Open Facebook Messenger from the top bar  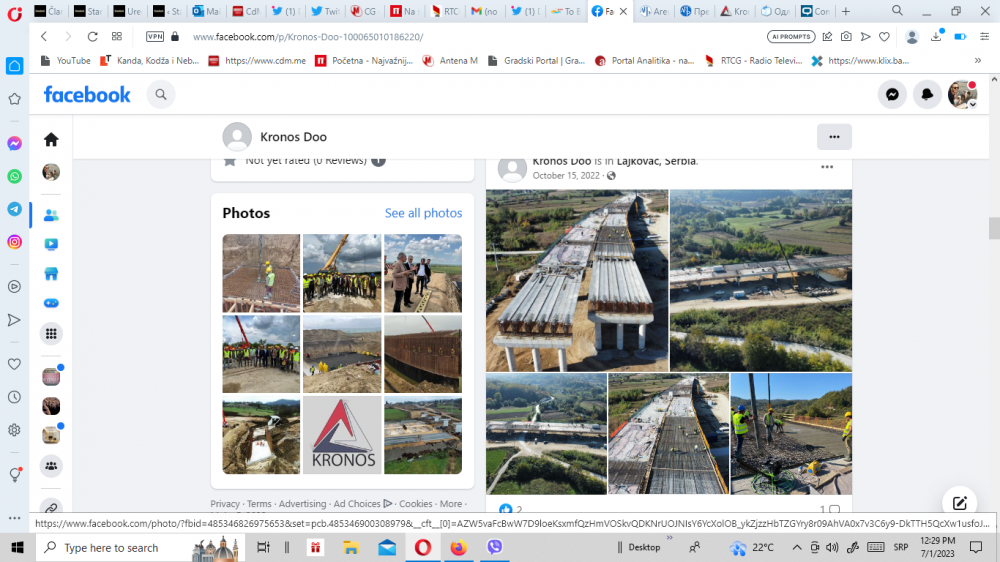click(x=892, y=95)
